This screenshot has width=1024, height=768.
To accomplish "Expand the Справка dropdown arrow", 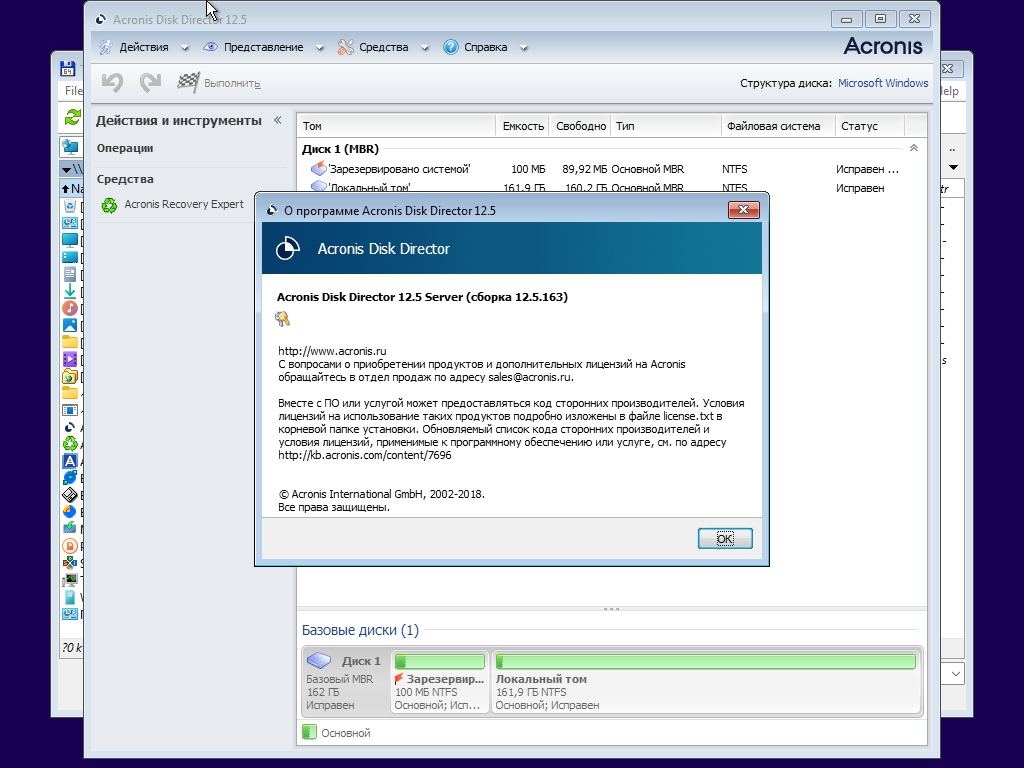I will (523, 48).
